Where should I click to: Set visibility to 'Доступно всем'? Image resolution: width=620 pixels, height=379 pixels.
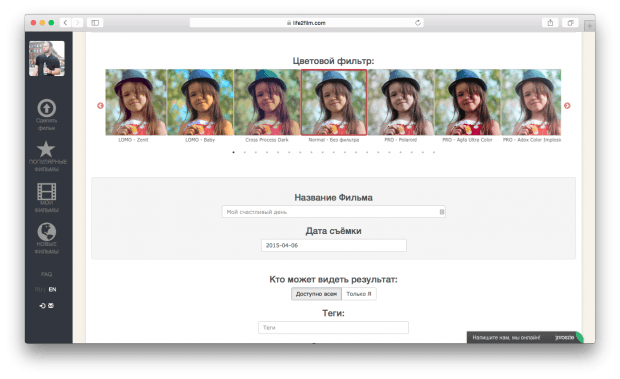316,294
